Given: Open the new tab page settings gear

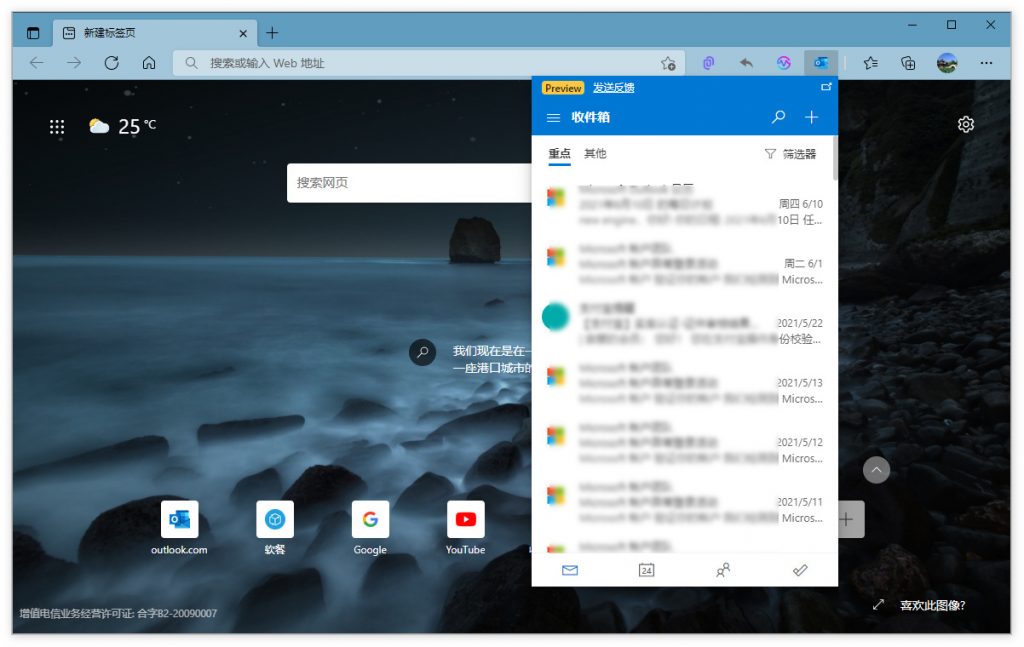Looking at the screenshot, I should point(965,124).
